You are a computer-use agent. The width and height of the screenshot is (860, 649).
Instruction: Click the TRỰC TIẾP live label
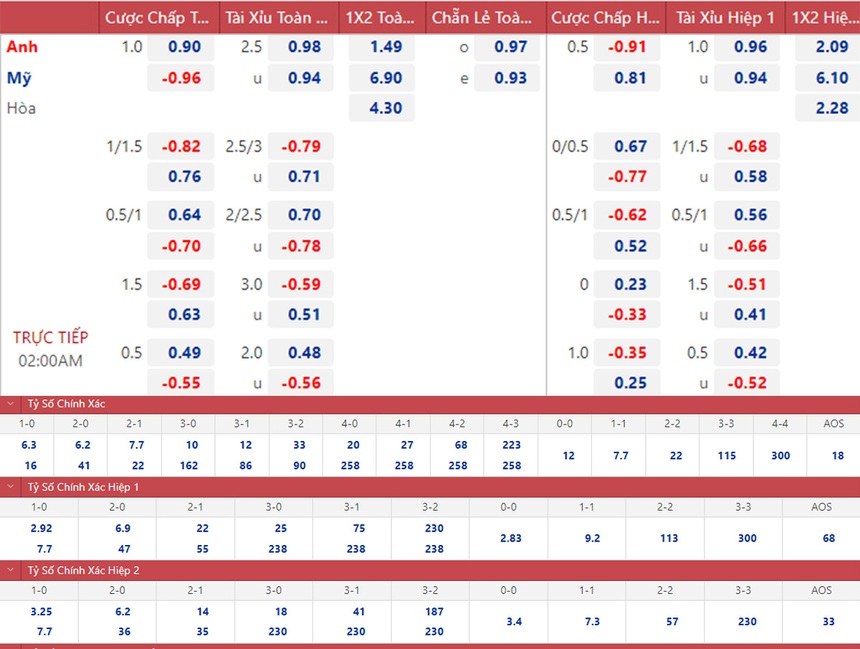click(50, 337)
